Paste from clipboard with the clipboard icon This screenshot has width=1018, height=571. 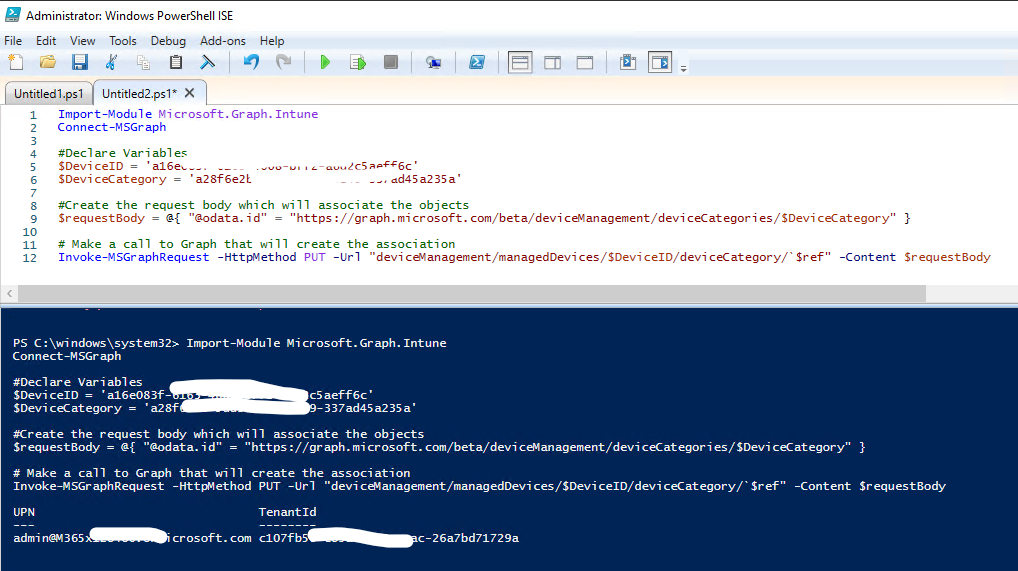[175, 62]
